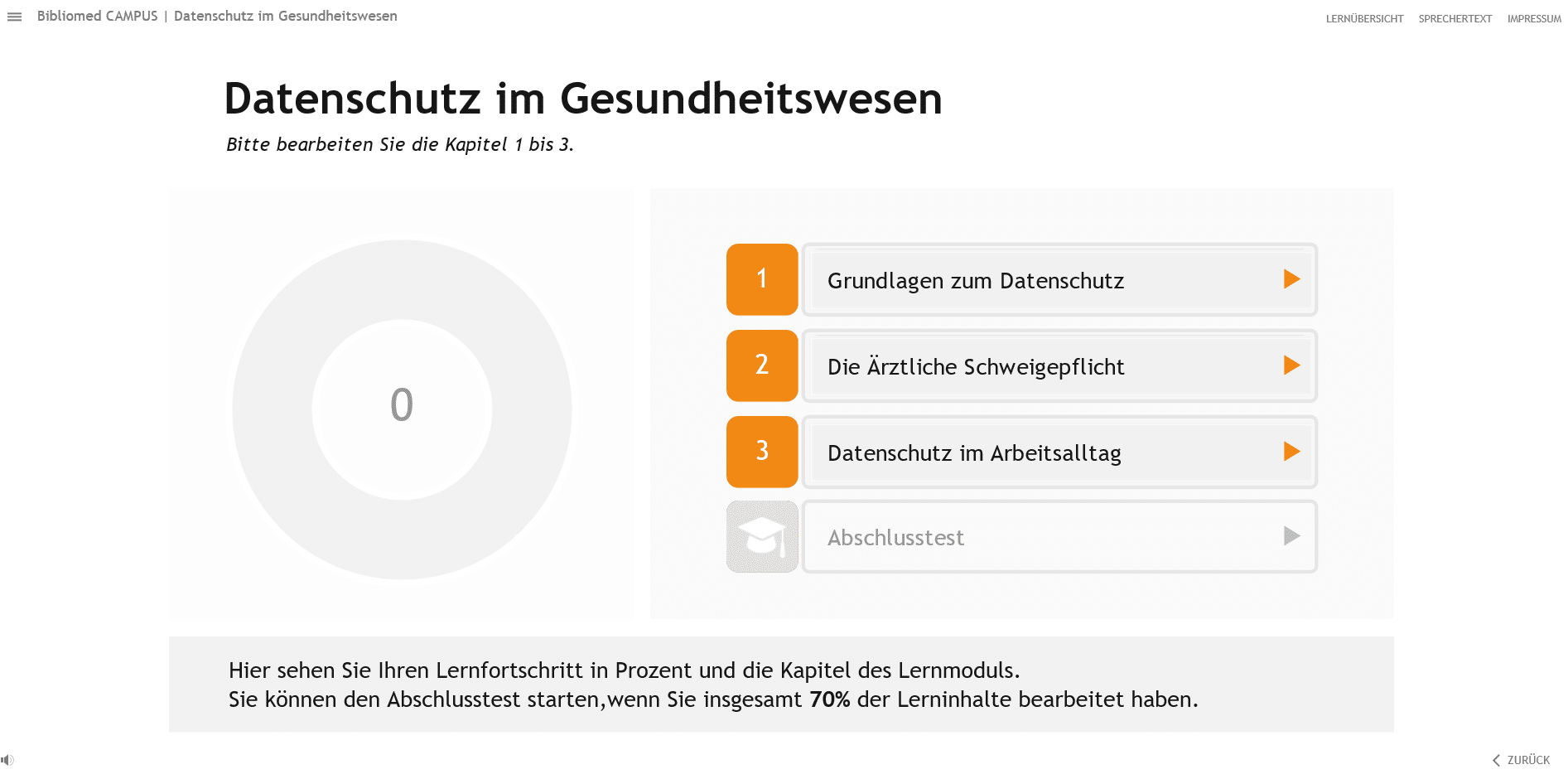Open SPRECHERTEXT in top menu
The width and height of the screenshot is (1568, 779).
coord(1455,19)
